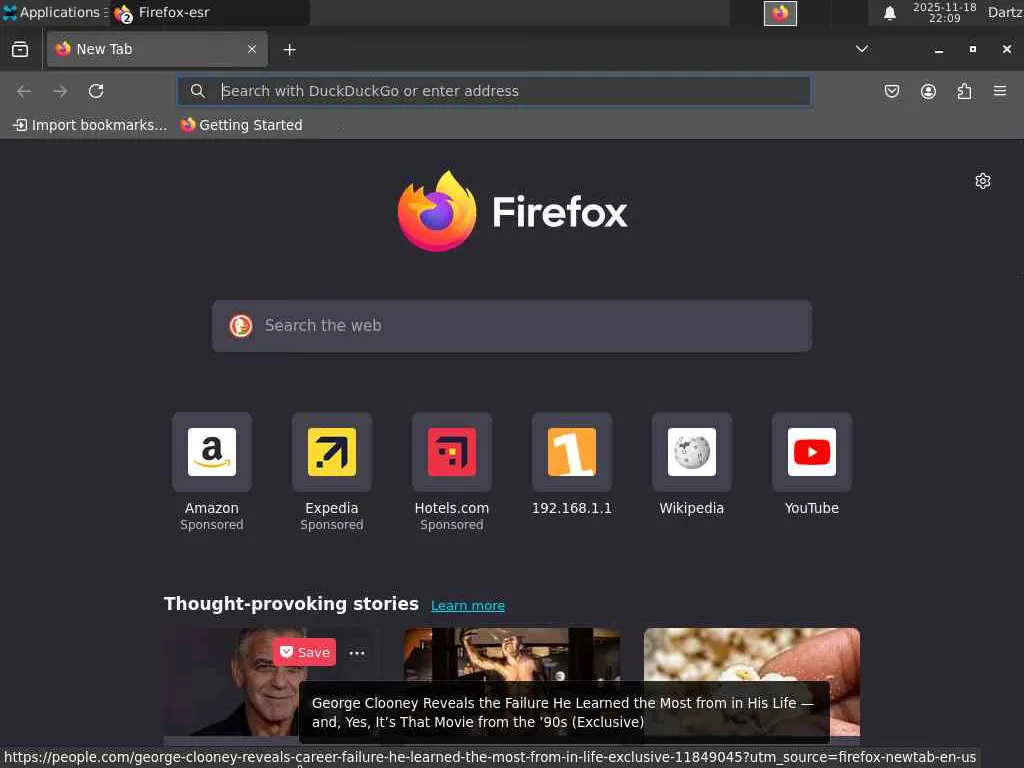The height and width of the screenshot is (768, 1024).
Task: Open the new tab personalize gear icon
Action: 982,181
